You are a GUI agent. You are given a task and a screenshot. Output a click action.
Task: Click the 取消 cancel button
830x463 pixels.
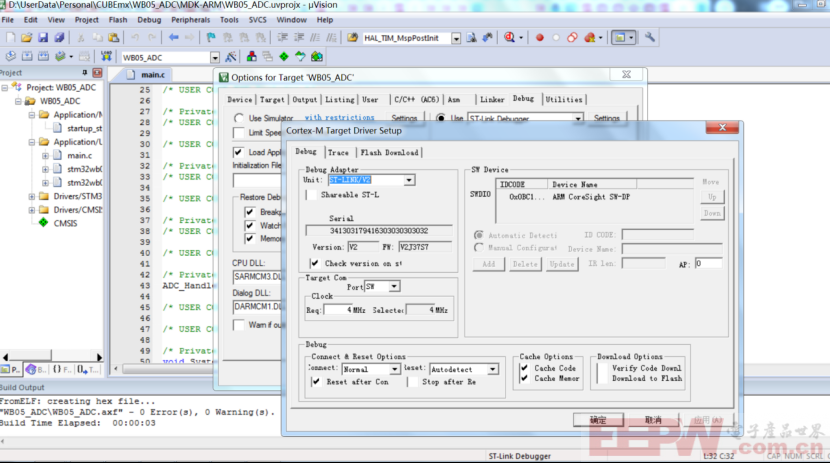click(653, 420)
